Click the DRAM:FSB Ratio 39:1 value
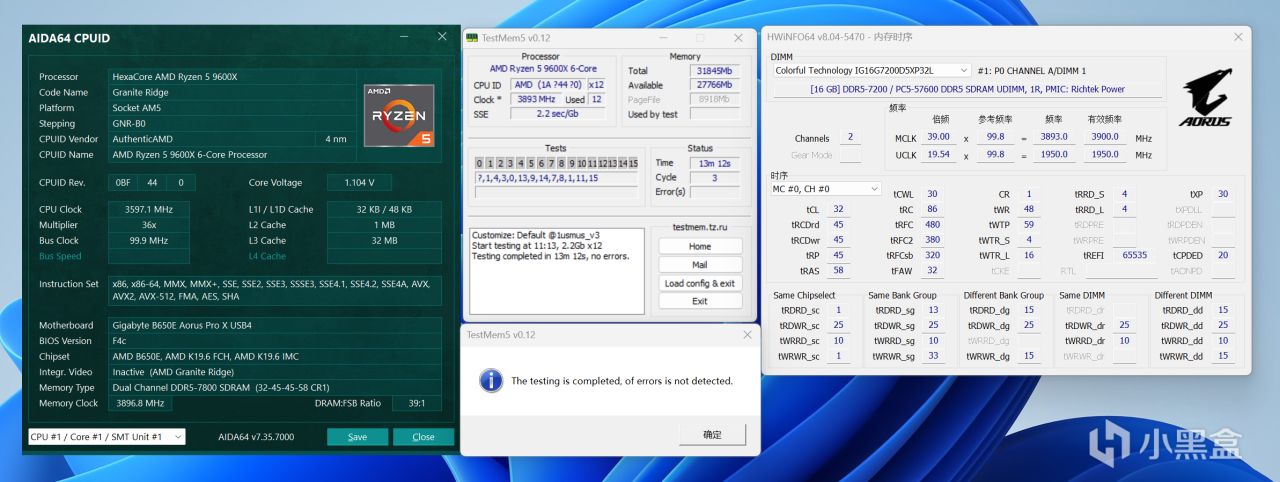This screenshot has width=1280, height=482. tap(417, 403)
